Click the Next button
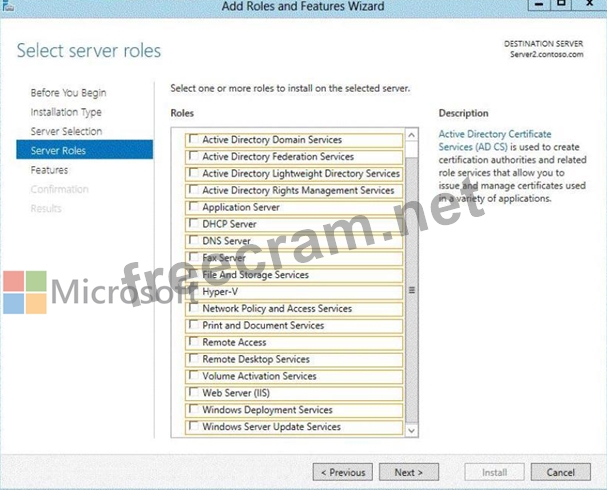Viewport: 607px width, 490px height. tap(409, 472)
